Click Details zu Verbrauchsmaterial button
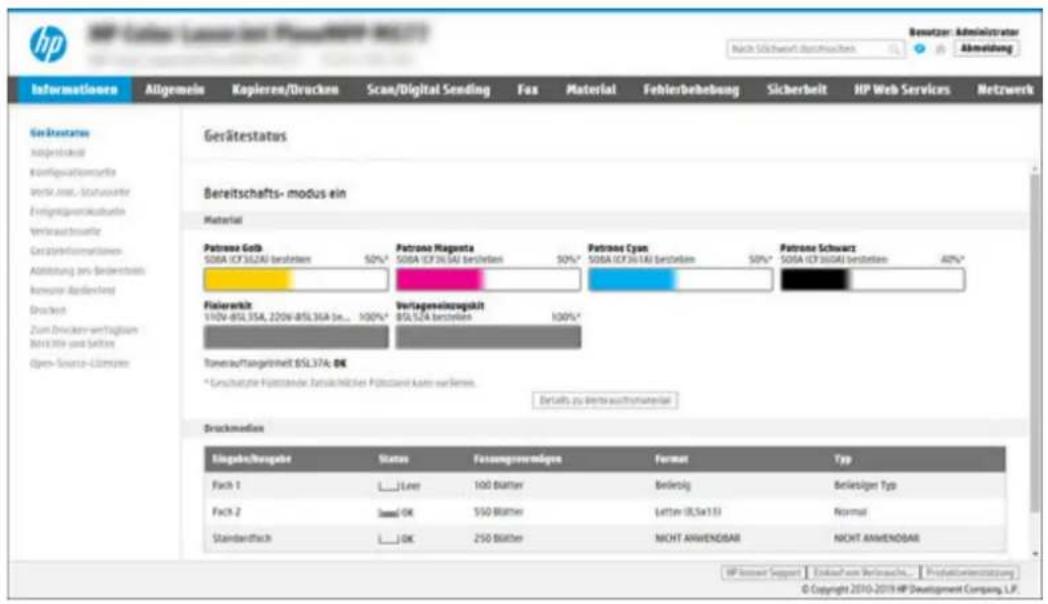Screen dimensions: 1048x604 [605, 400]
